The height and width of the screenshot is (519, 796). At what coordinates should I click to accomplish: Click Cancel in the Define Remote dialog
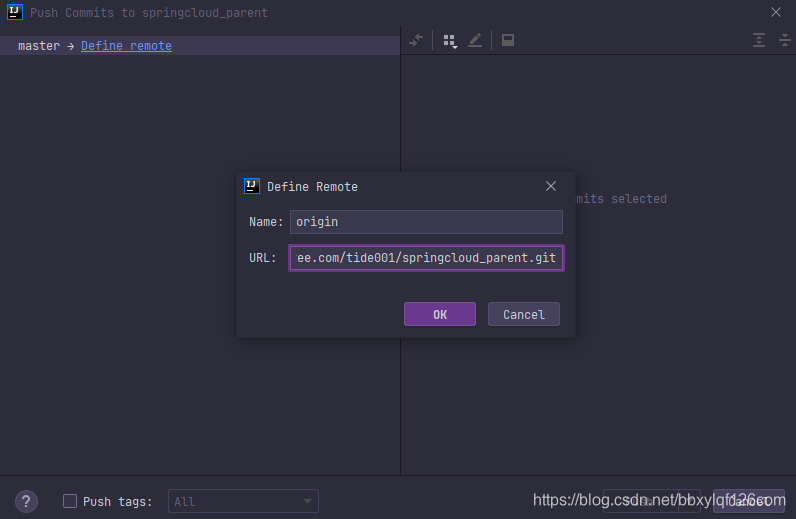523,314
